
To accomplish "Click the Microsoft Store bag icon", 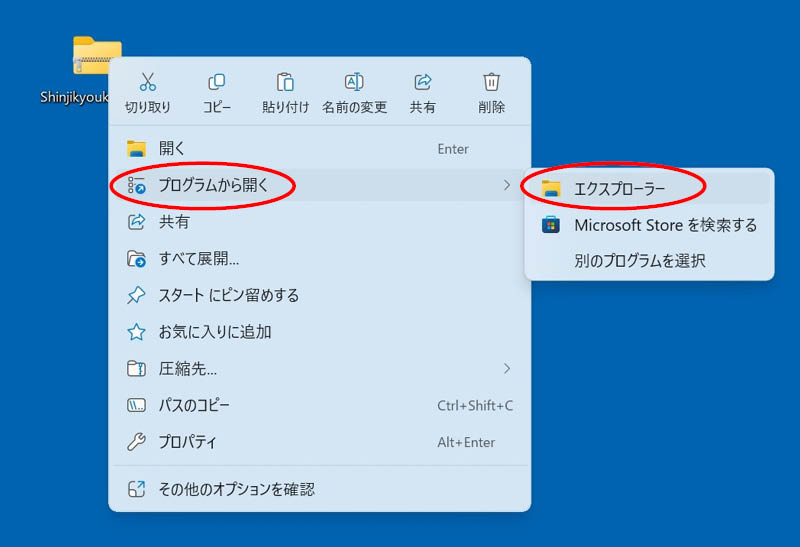I will 551,225.
